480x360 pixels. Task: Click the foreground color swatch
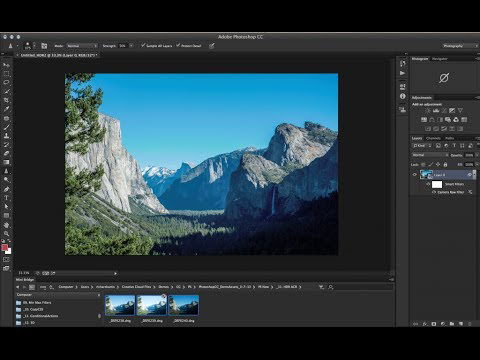tap(4, 247)
